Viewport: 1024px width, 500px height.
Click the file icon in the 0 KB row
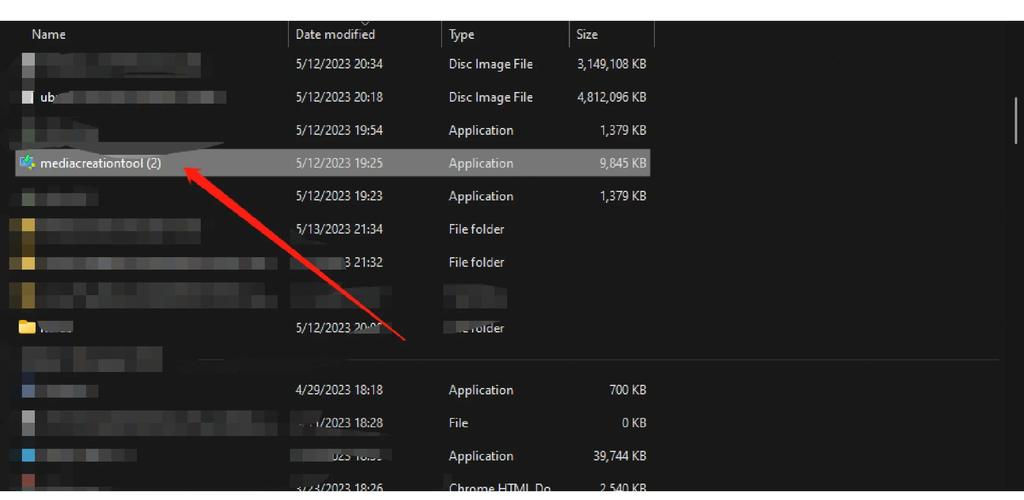tap(28, 423)
